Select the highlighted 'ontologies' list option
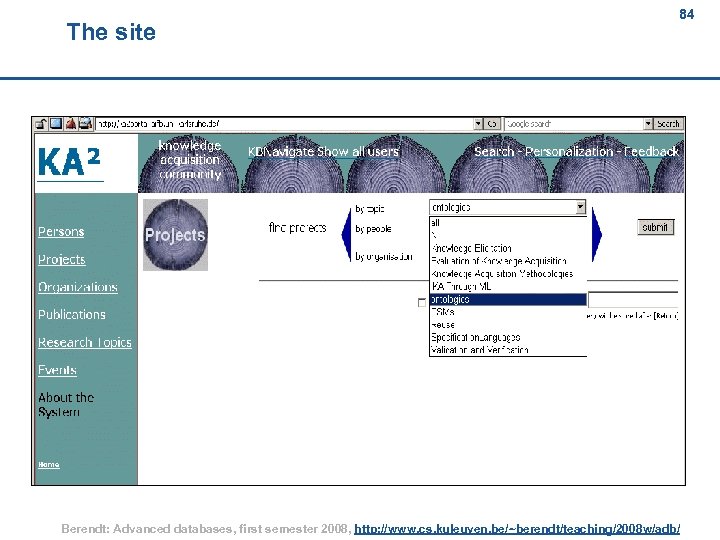The width and height of the screenshot is (720, 540). click(x=508, y=299)
